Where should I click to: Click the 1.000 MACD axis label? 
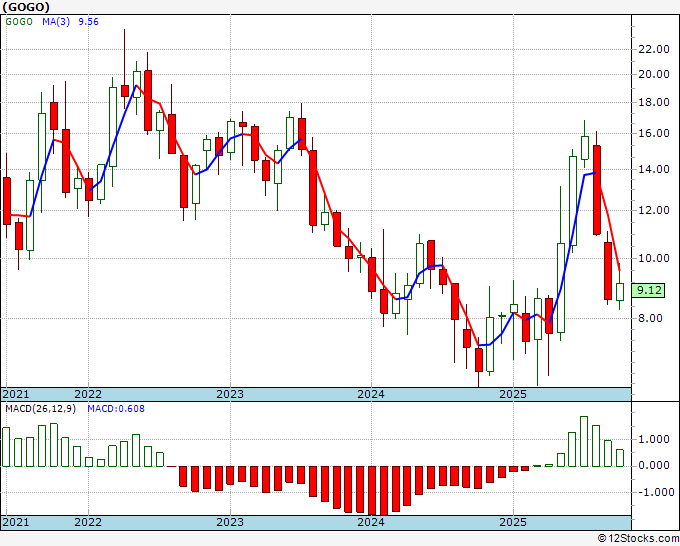point(654,439)
